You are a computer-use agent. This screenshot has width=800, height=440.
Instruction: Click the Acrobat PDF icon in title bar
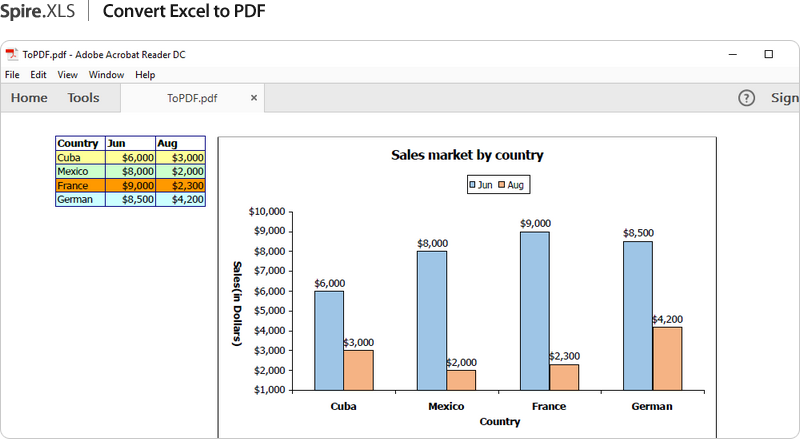pos(12,55)
